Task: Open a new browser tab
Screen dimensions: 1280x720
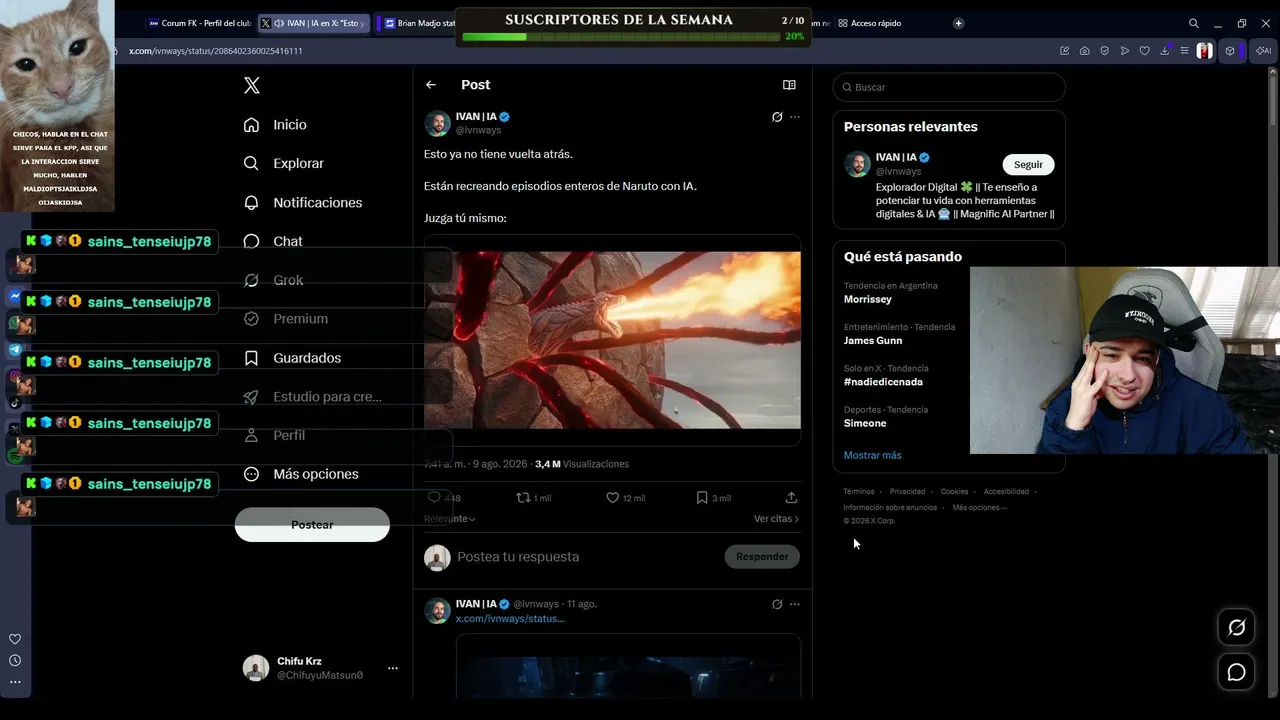Action: pos(958,23)
